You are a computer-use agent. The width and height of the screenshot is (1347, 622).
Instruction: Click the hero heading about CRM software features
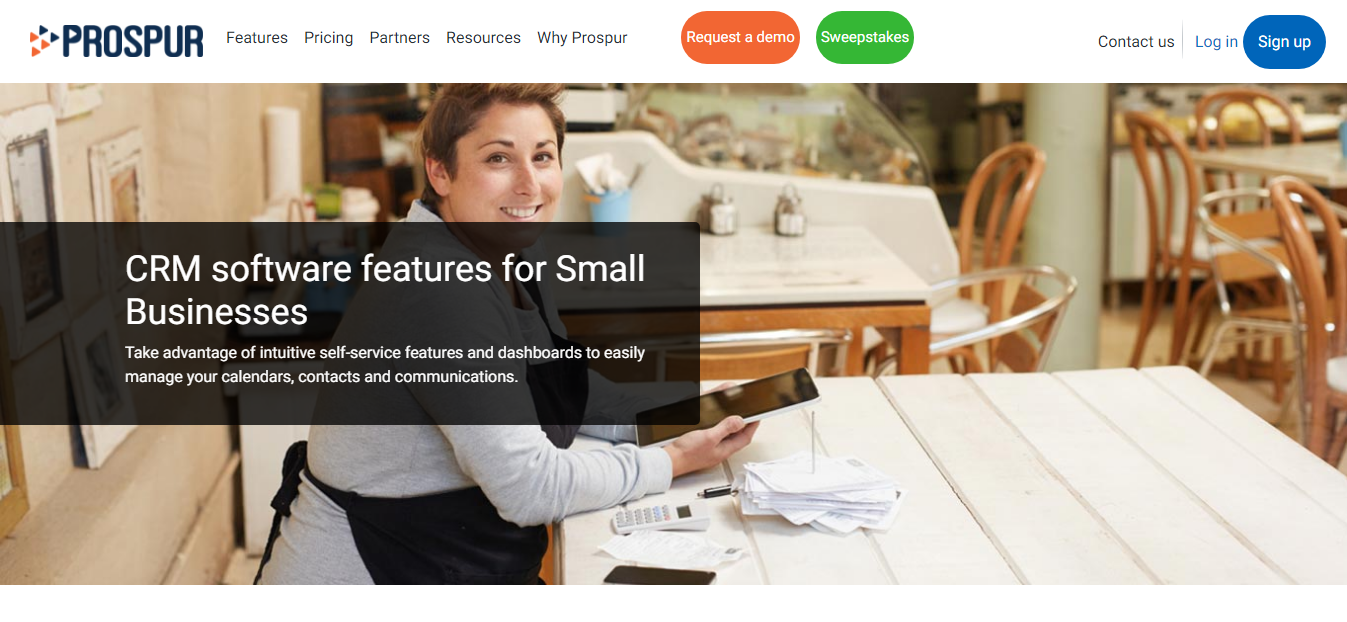click(385, 290)
